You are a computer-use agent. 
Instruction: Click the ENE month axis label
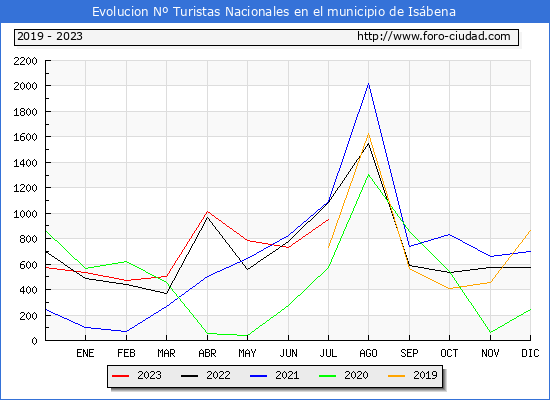pos(85,353)
